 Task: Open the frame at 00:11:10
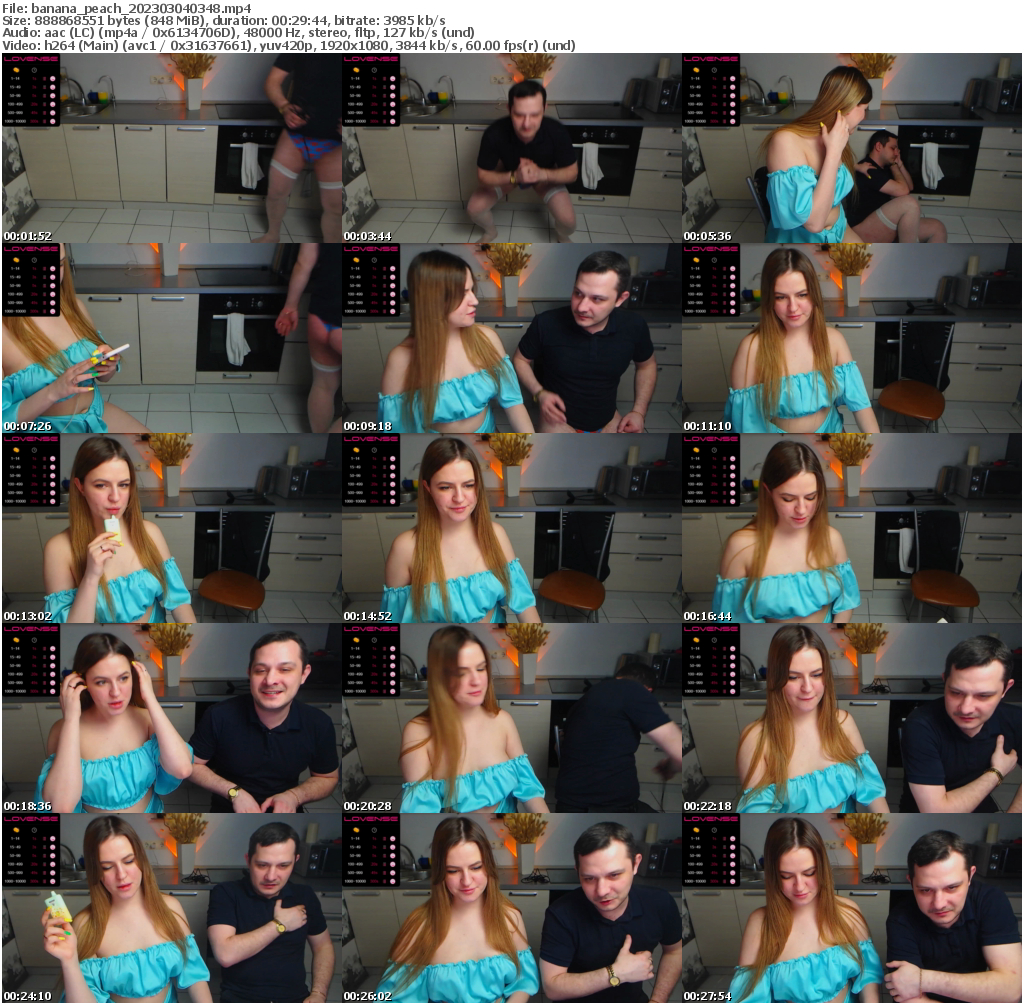pos(851,338)
